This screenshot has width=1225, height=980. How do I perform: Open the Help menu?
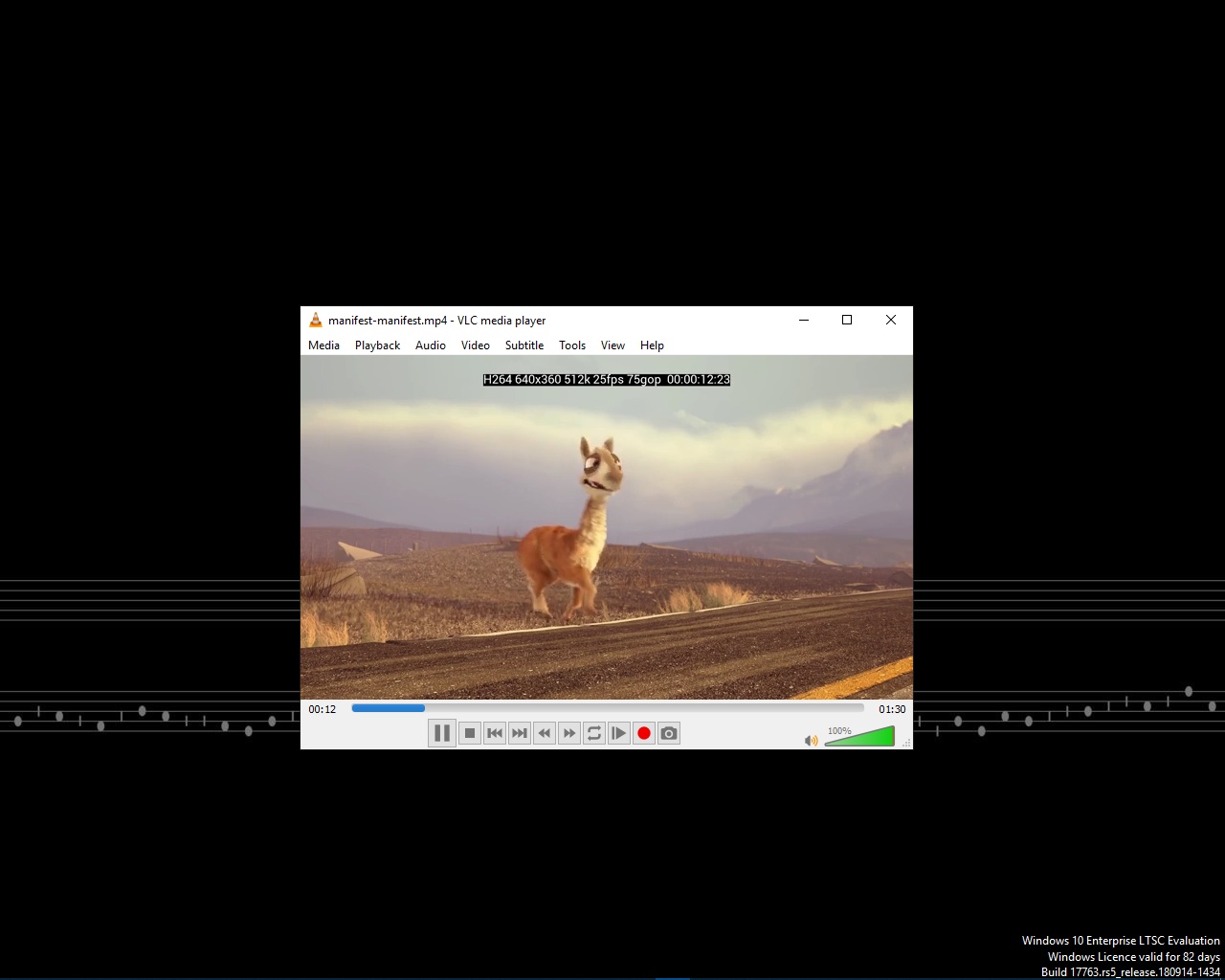pos(652,345)
